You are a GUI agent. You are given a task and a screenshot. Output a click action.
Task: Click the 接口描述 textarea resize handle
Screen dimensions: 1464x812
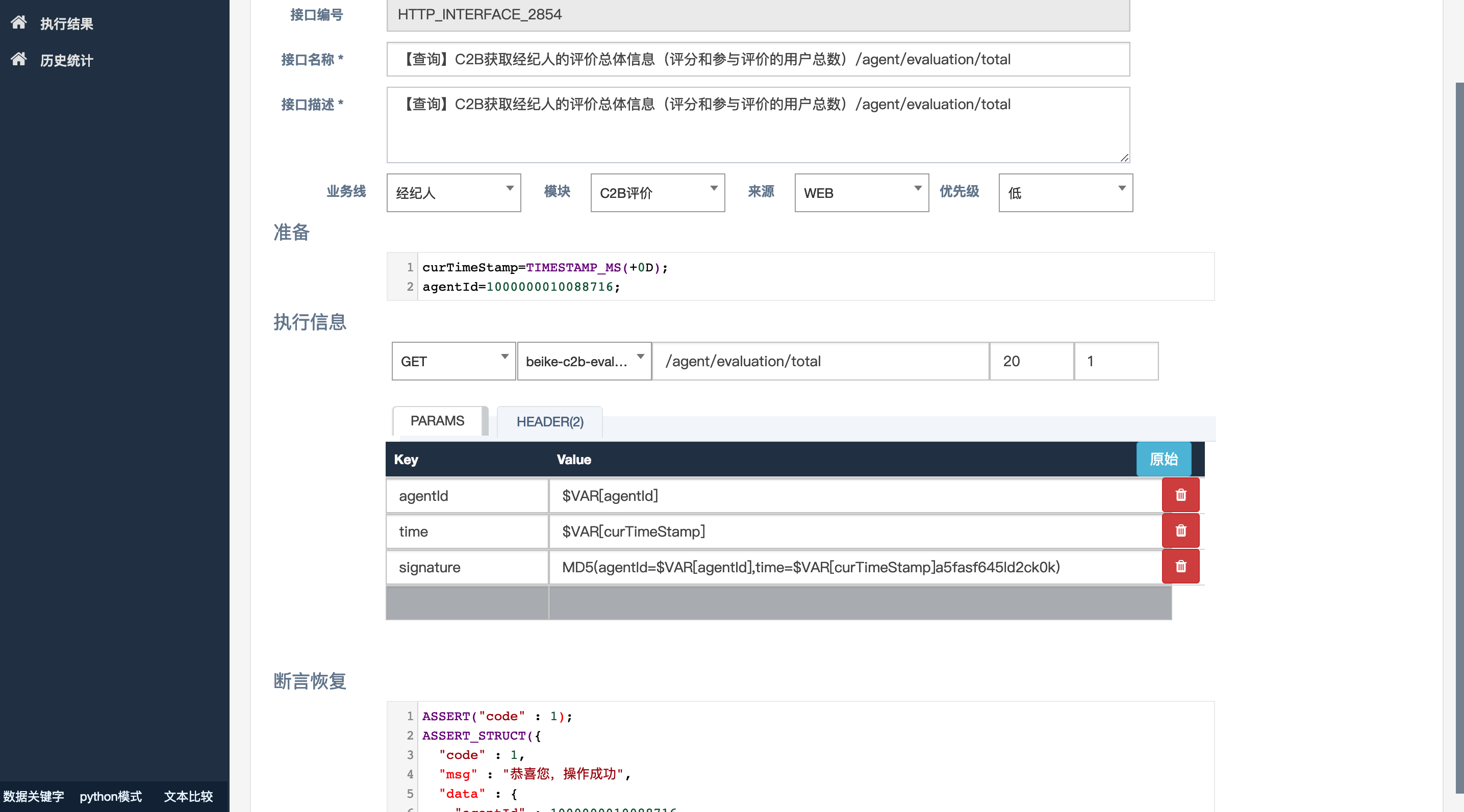click(x=1124, y=158)
